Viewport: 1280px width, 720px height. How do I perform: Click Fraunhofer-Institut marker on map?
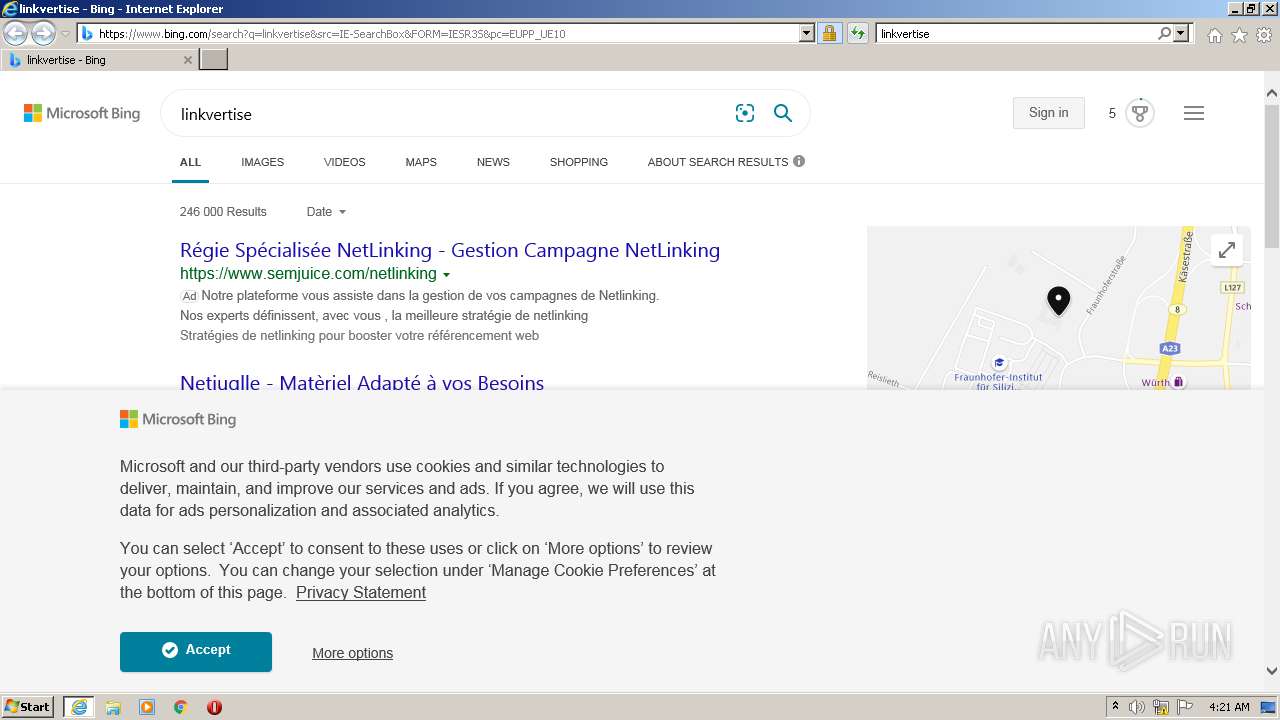[x=998, y=363]
